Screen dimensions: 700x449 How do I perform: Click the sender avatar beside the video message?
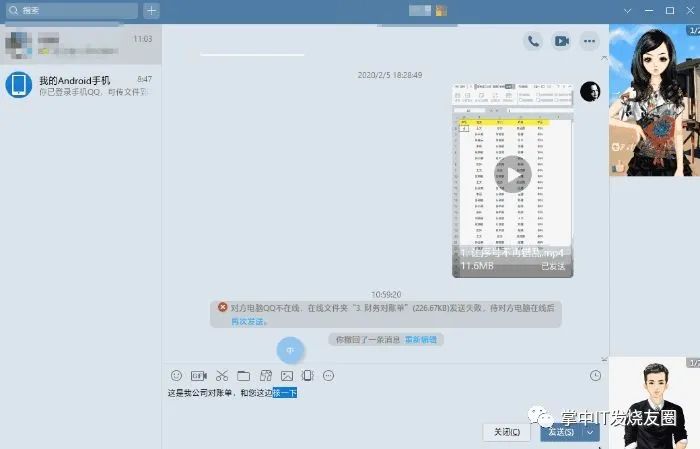click(x=590, y=91)
